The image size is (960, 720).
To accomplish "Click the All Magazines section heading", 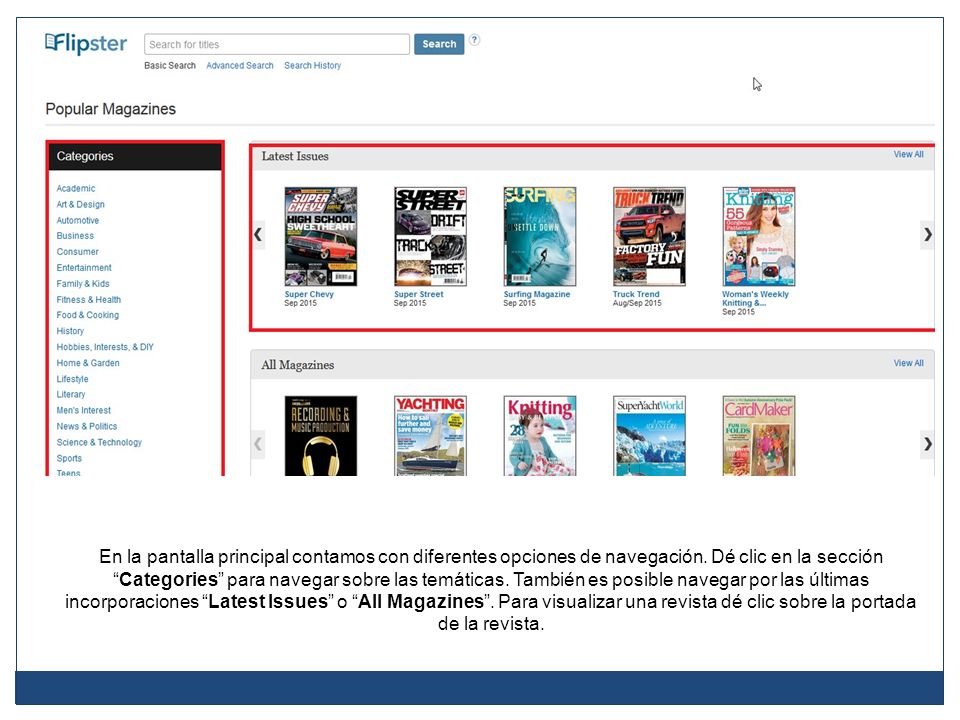I will (298, 365).
